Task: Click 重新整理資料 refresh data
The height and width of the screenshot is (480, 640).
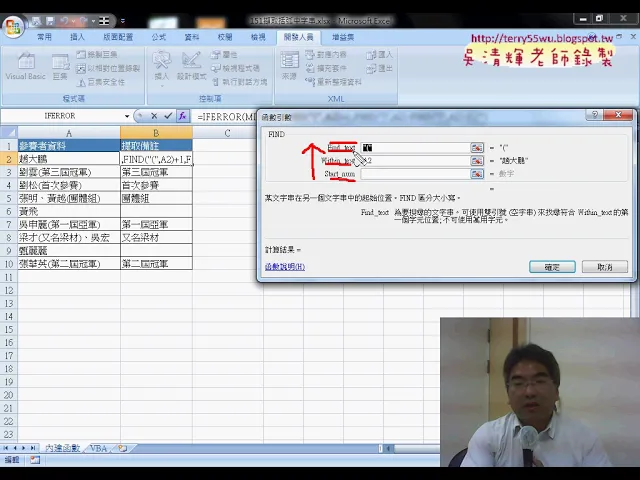Action: (333, 82)
